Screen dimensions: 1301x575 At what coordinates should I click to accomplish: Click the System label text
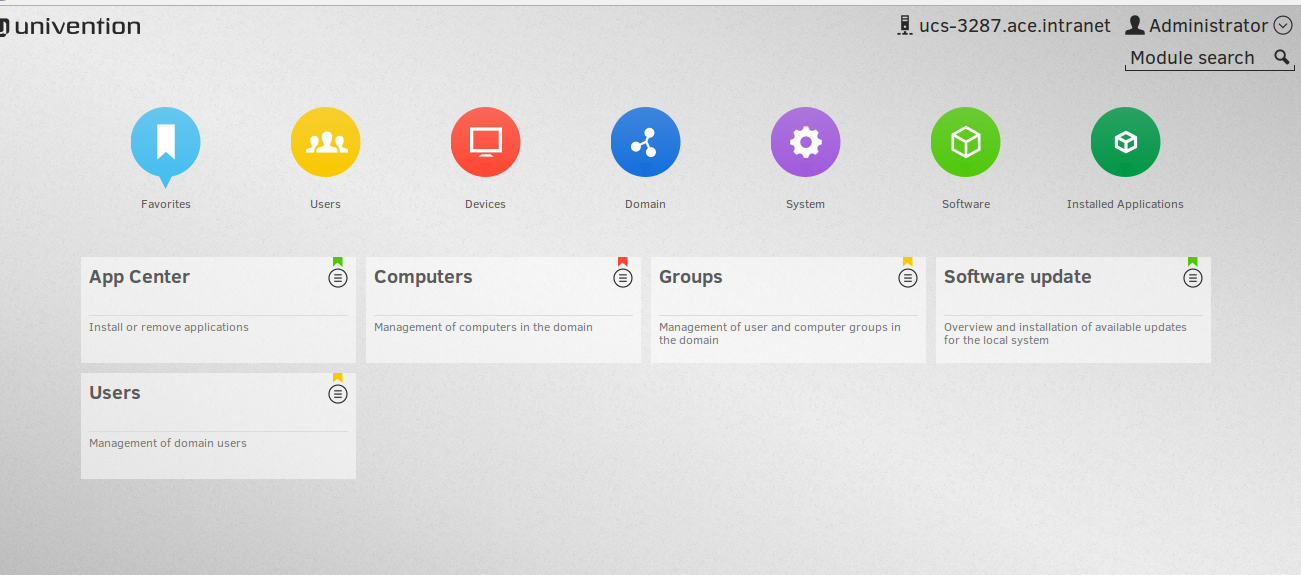coord(806,204)
